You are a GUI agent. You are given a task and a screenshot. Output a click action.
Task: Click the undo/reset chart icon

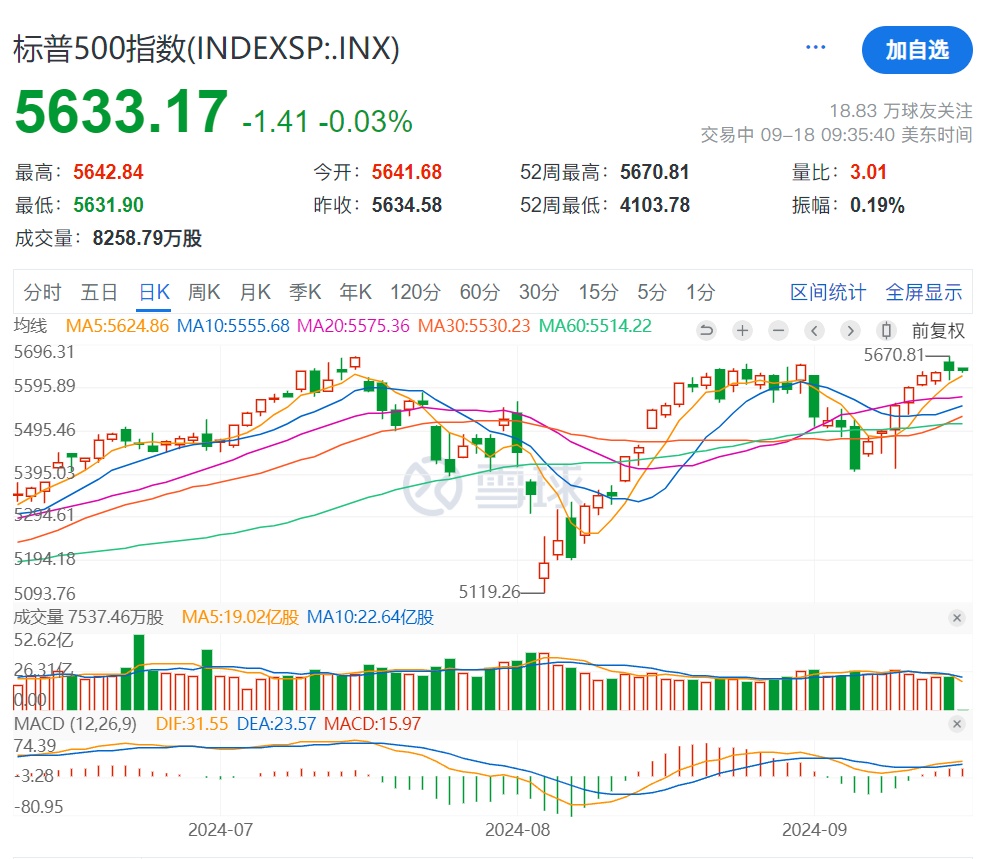tap(706, 330)
